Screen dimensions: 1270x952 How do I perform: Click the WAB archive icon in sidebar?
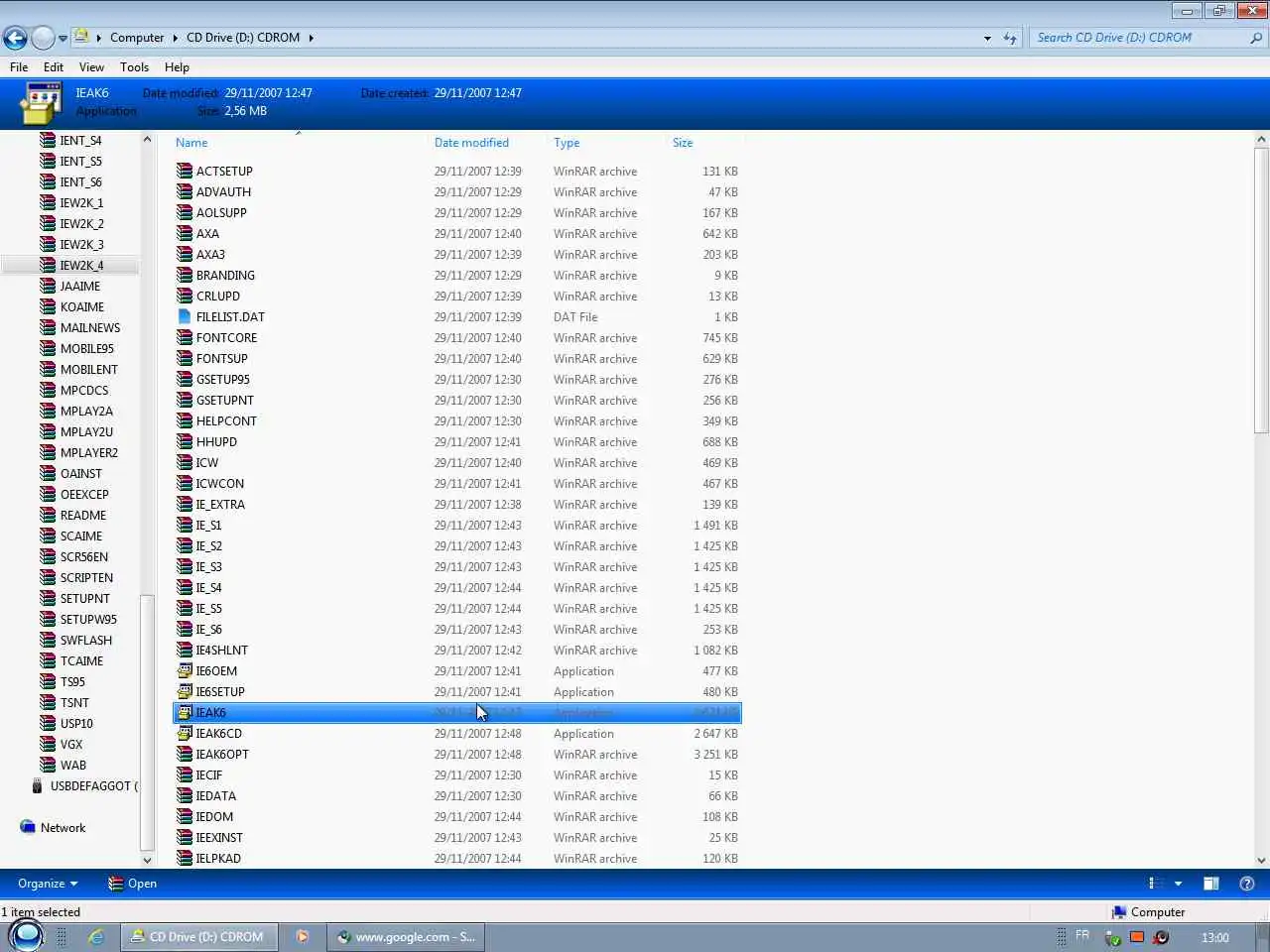coord(48,765)
